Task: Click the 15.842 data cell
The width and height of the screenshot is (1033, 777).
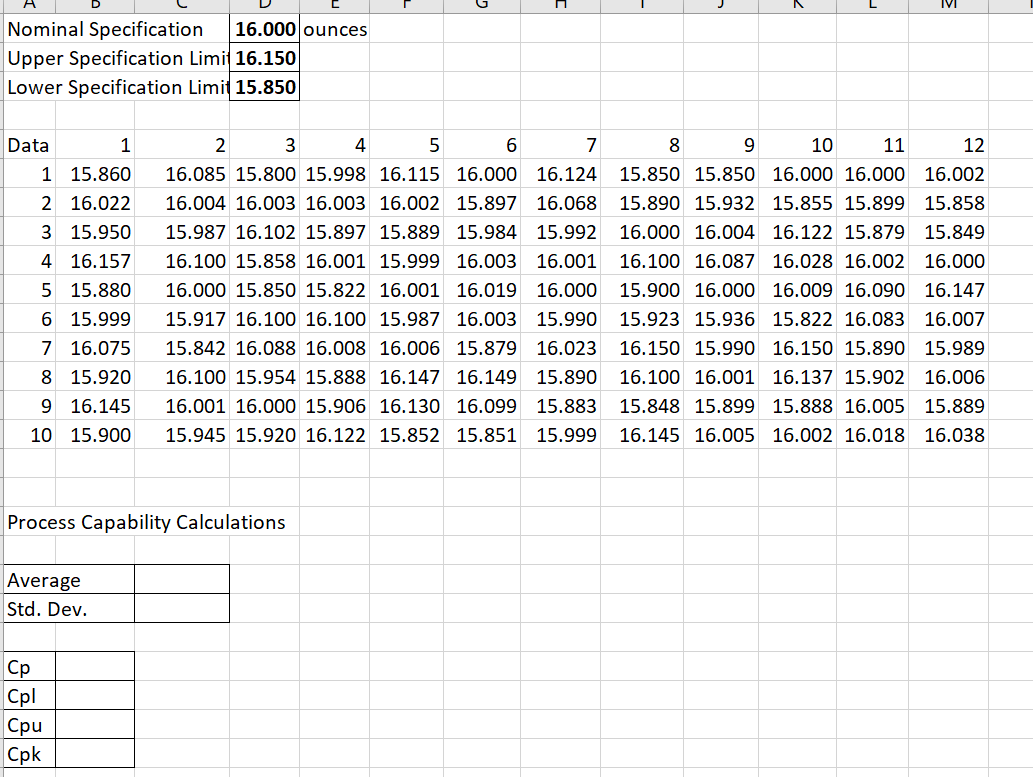Action: pos(182,348)
